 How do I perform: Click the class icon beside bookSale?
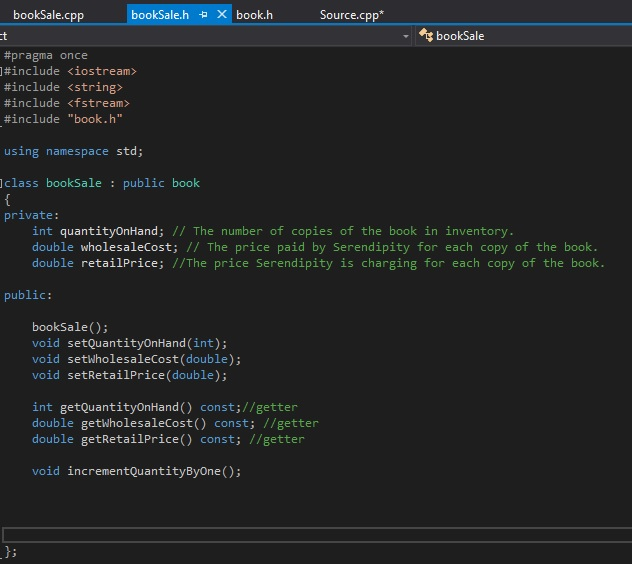(x=426, y=36)
